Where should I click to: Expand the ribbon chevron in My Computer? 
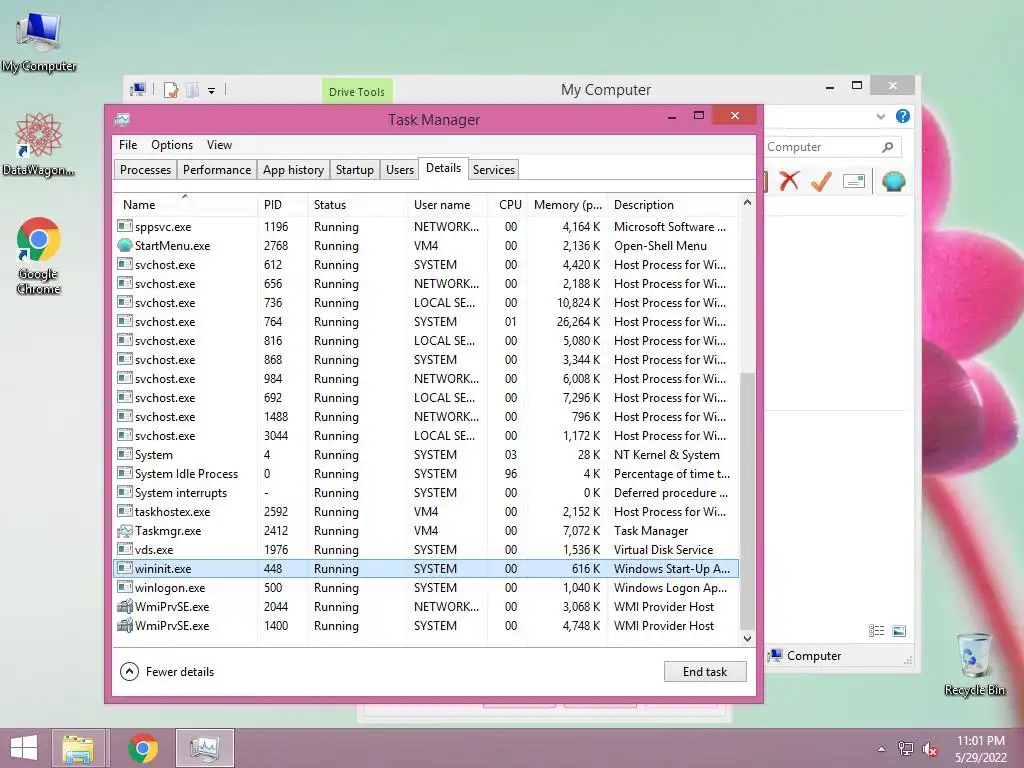(x=880, y=116)
